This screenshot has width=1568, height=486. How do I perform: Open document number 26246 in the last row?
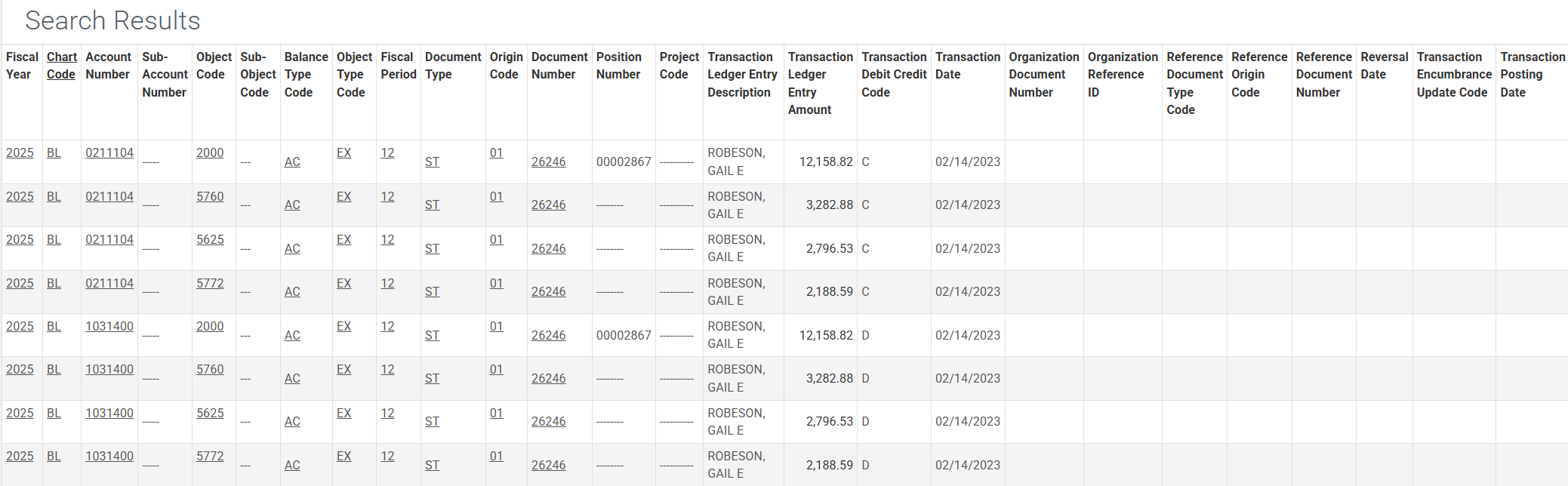pos(548,465)
